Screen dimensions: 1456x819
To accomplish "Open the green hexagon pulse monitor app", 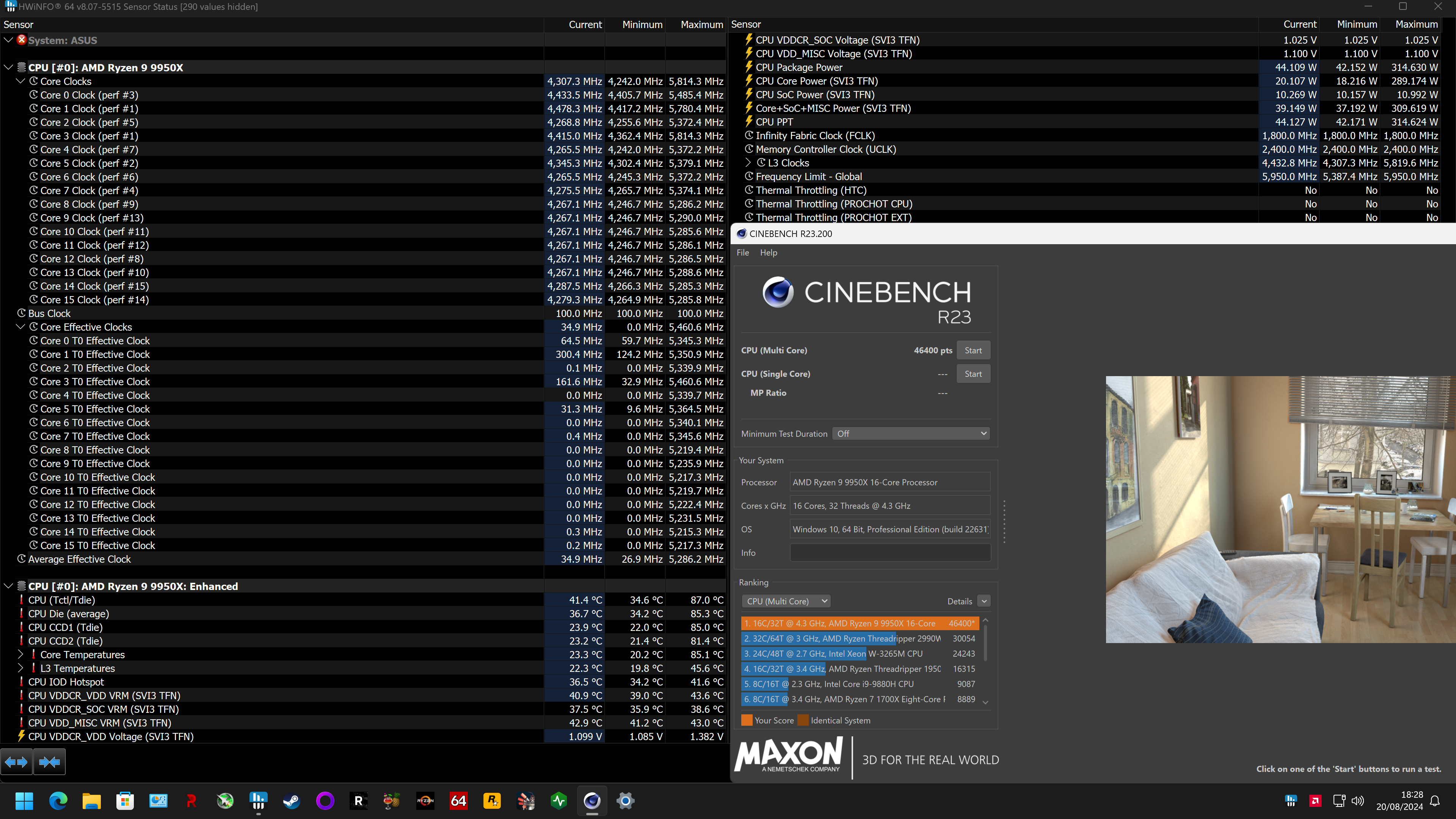I will click(559, 800).
